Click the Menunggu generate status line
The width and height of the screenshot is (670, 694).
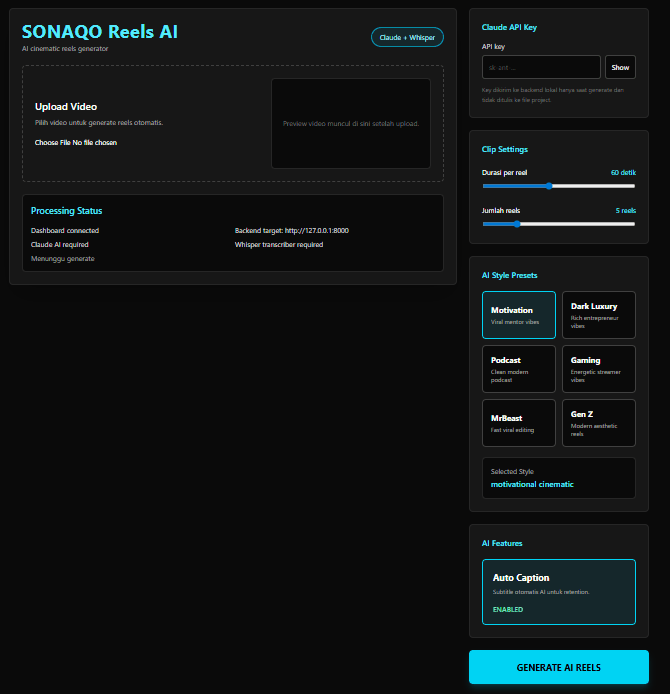click(x=62, y=259)
